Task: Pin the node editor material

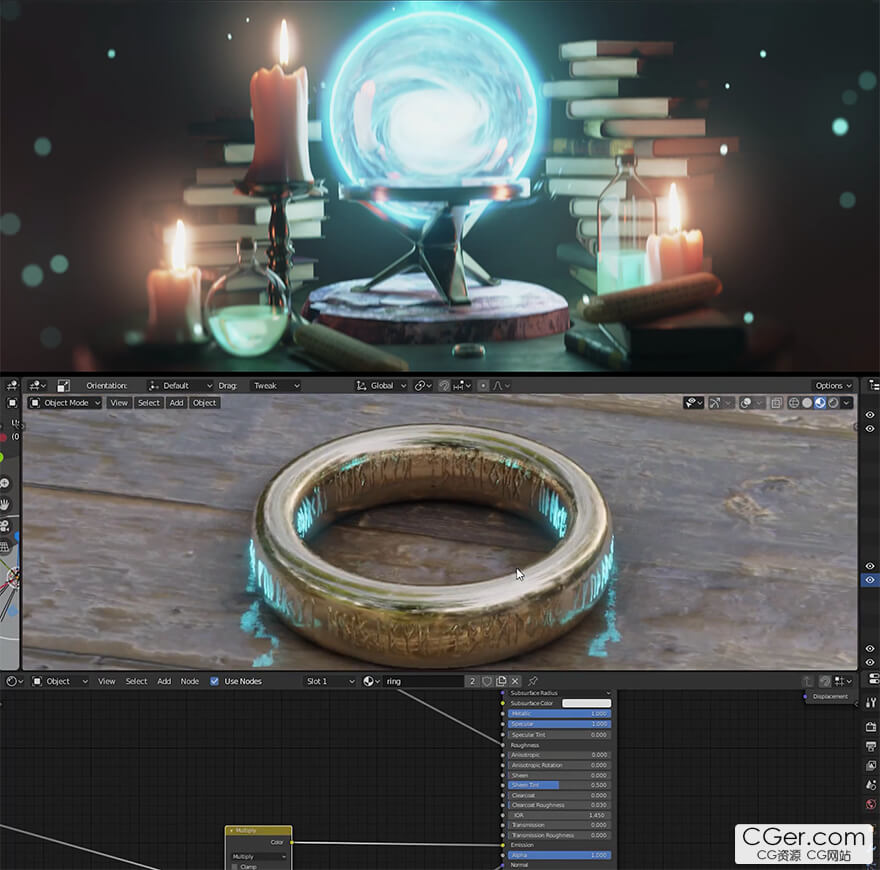Action: tap(533, 681)
